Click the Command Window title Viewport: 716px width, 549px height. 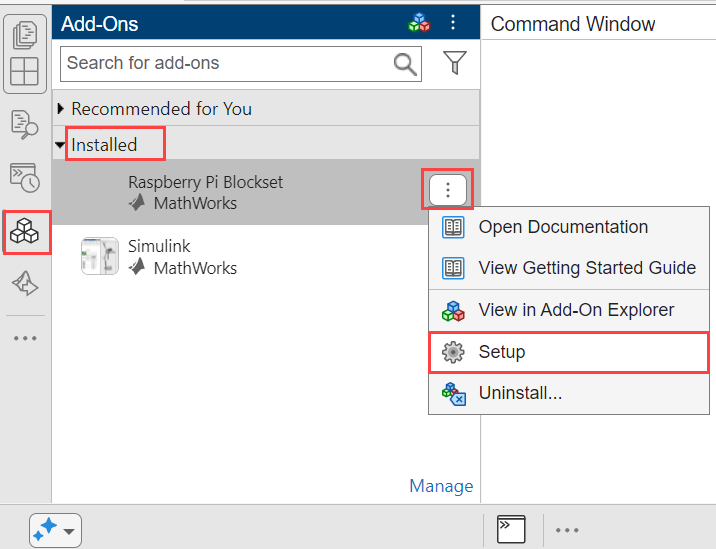(x=573, y=24)
